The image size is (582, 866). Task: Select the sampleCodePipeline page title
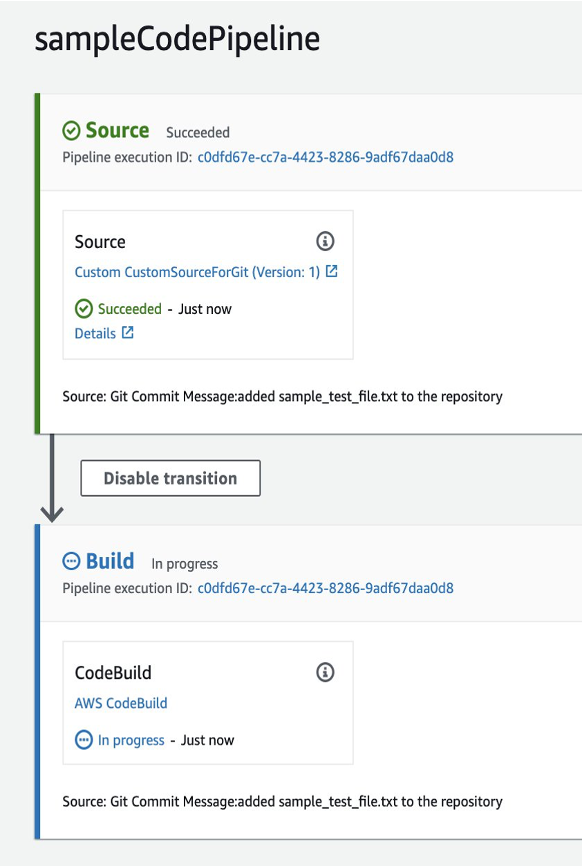click(x=177, y=38)
